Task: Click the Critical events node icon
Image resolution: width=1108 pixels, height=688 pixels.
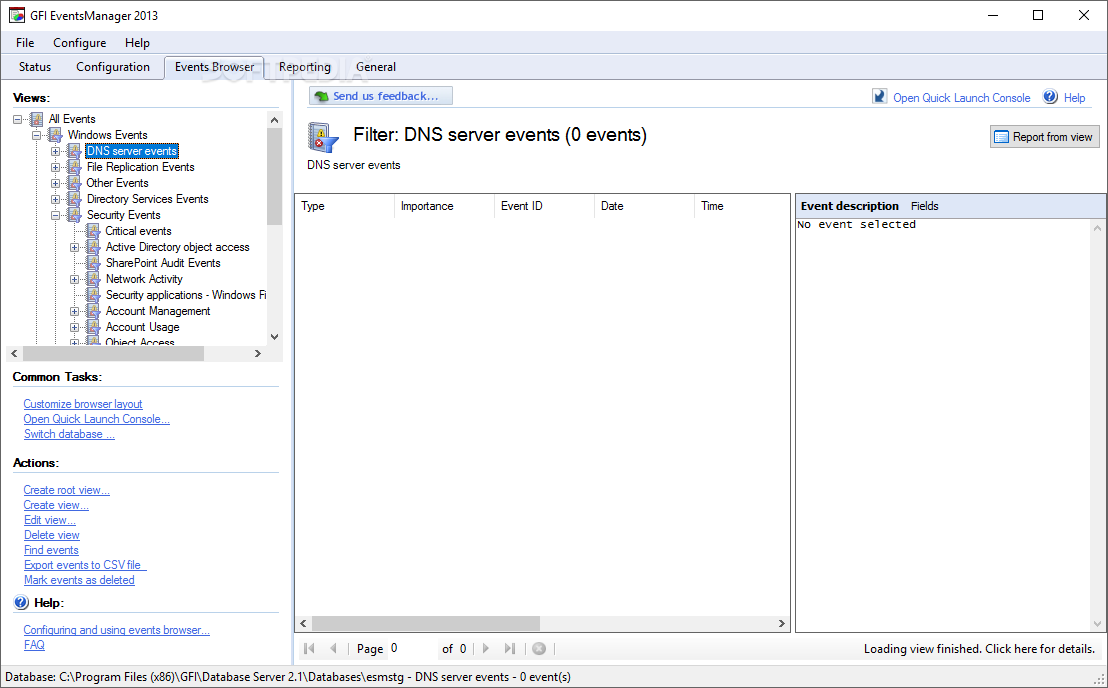Action: (x=93, y=231)
